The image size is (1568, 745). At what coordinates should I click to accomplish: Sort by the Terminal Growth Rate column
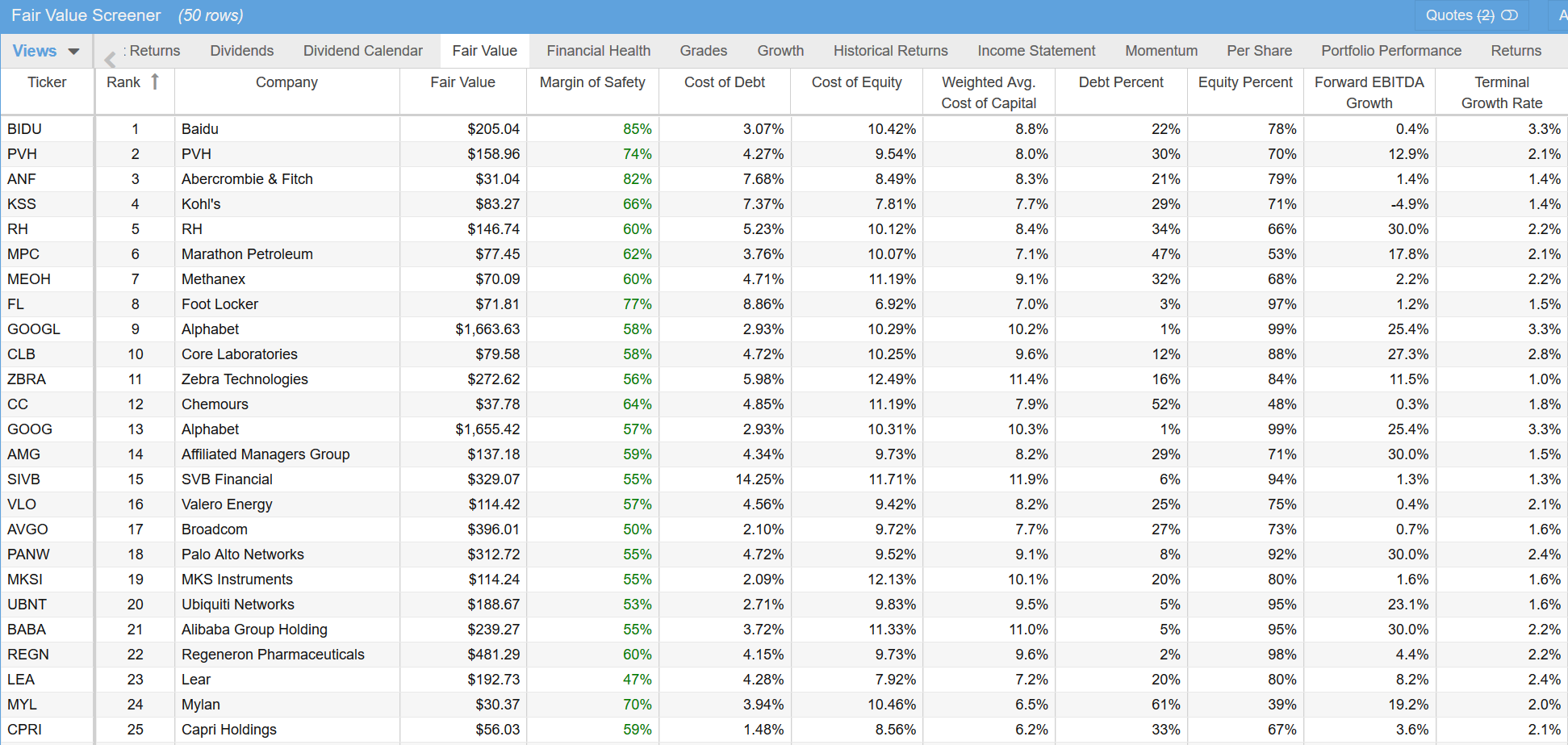coord(1501,92)
